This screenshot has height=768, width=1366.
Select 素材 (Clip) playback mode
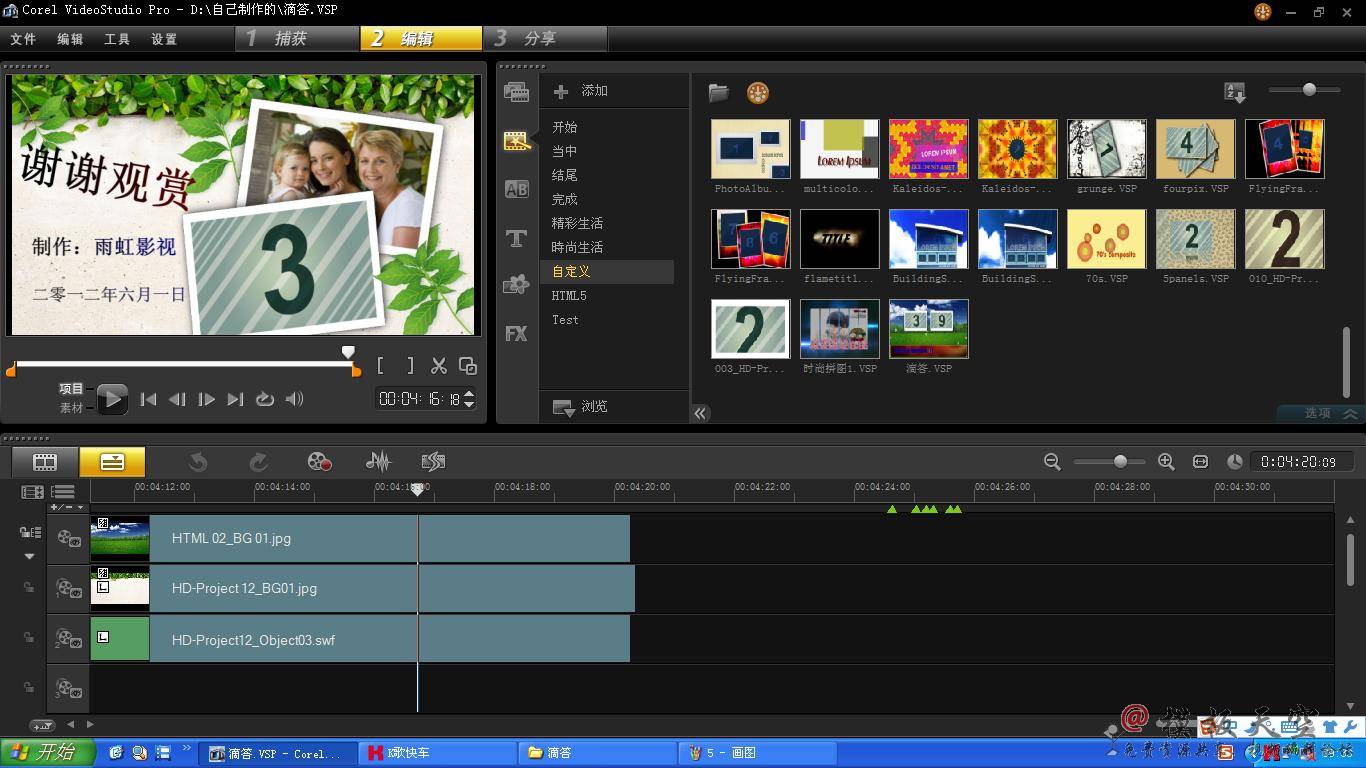click(71, 408)
